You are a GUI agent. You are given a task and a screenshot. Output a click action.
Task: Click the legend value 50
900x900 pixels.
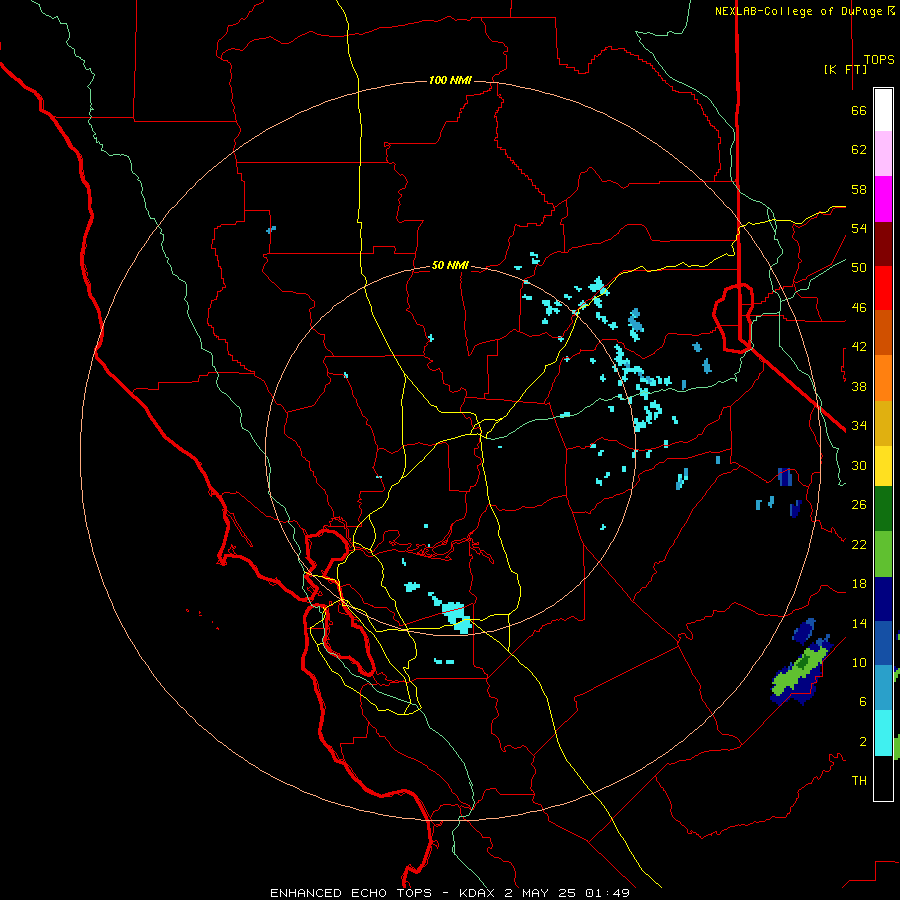point(859,268)
